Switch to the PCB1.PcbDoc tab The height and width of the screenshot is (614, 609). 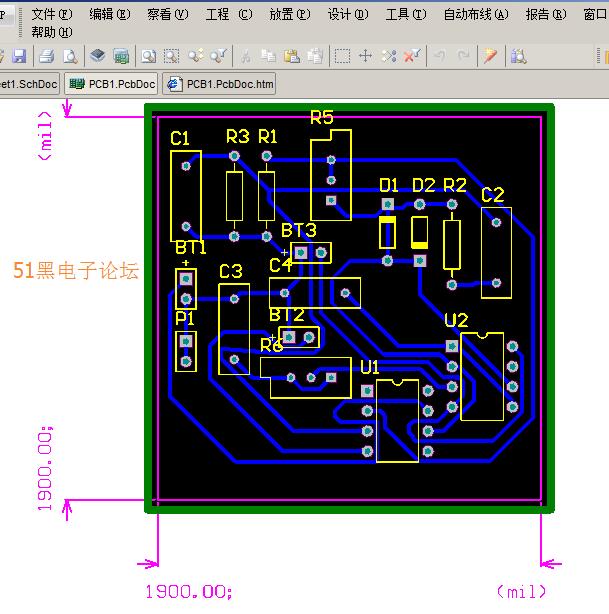111,84
